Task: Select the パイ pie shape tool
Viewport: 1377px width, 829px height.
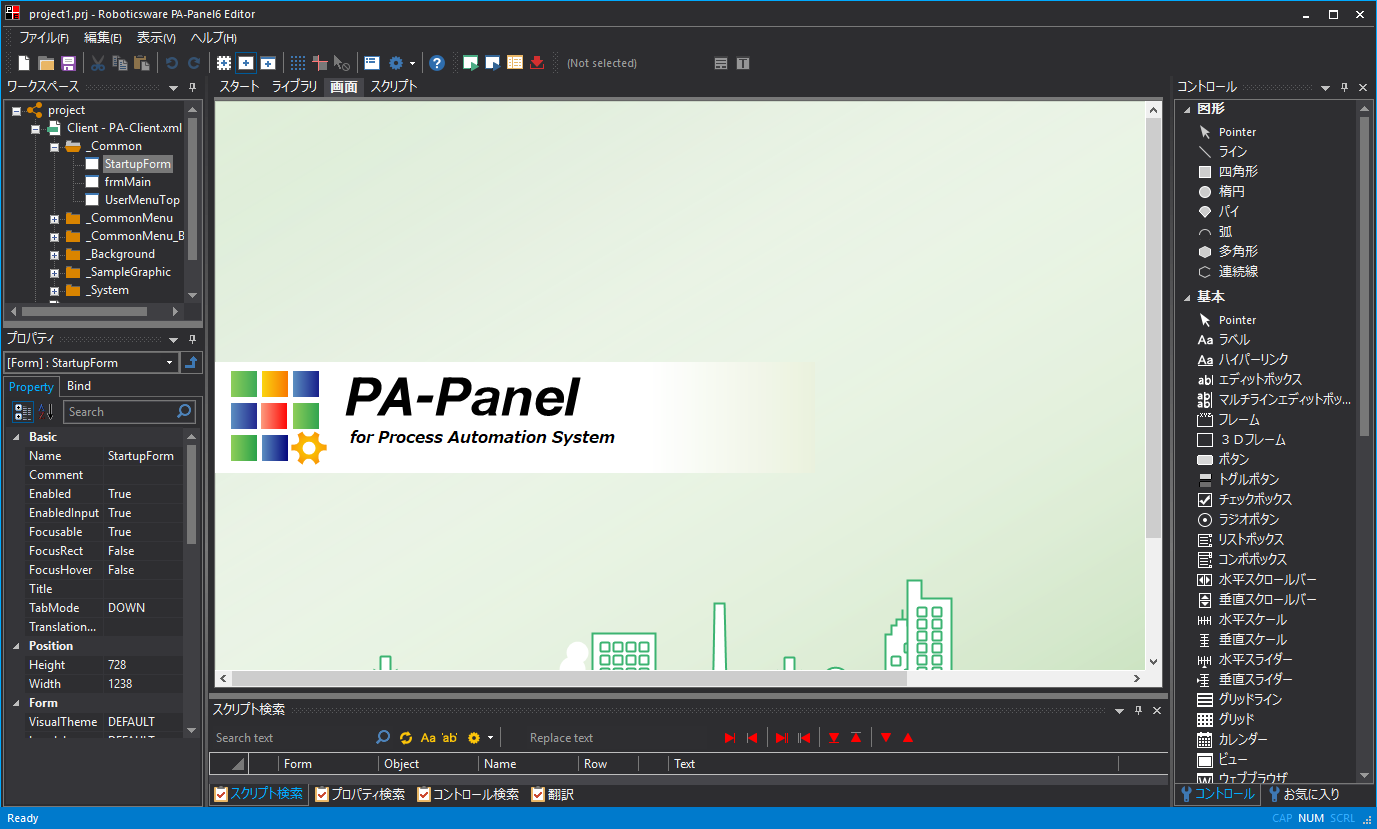Action: pyautogui.click(x=1218, y=212)
